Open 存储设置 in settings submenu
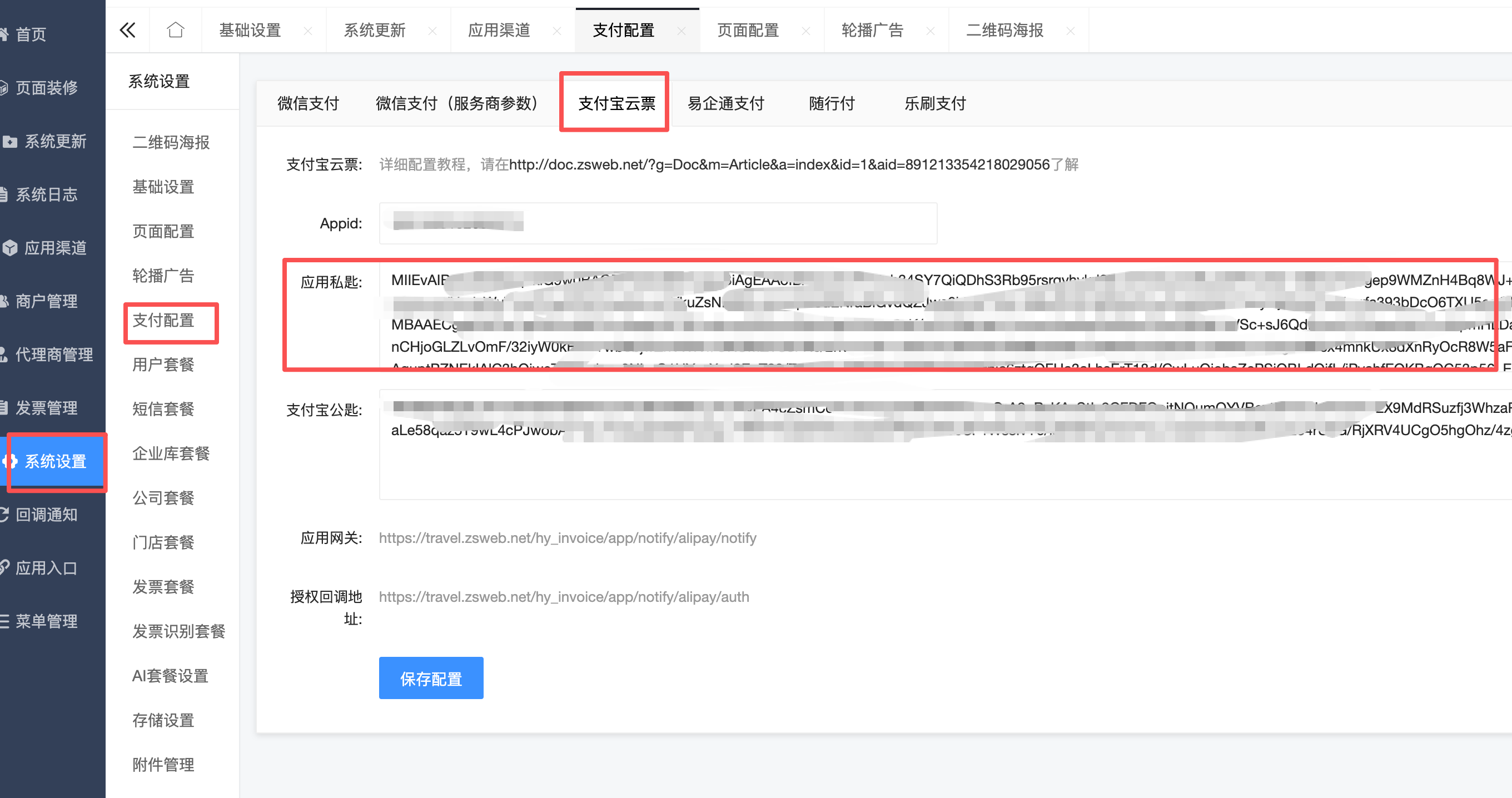This screenshot has height=798, width=1512. [x=163, y=720]
